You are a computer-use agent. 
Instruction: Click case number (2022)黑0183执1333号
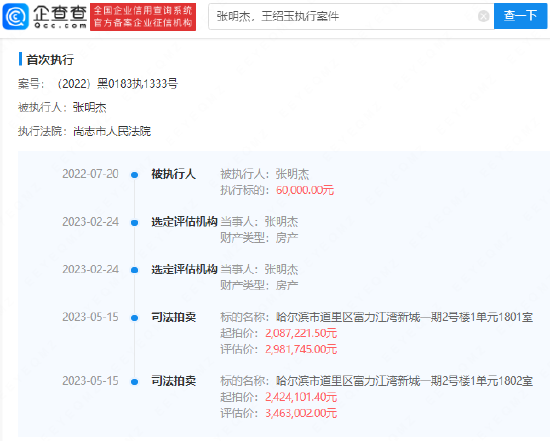117,83
